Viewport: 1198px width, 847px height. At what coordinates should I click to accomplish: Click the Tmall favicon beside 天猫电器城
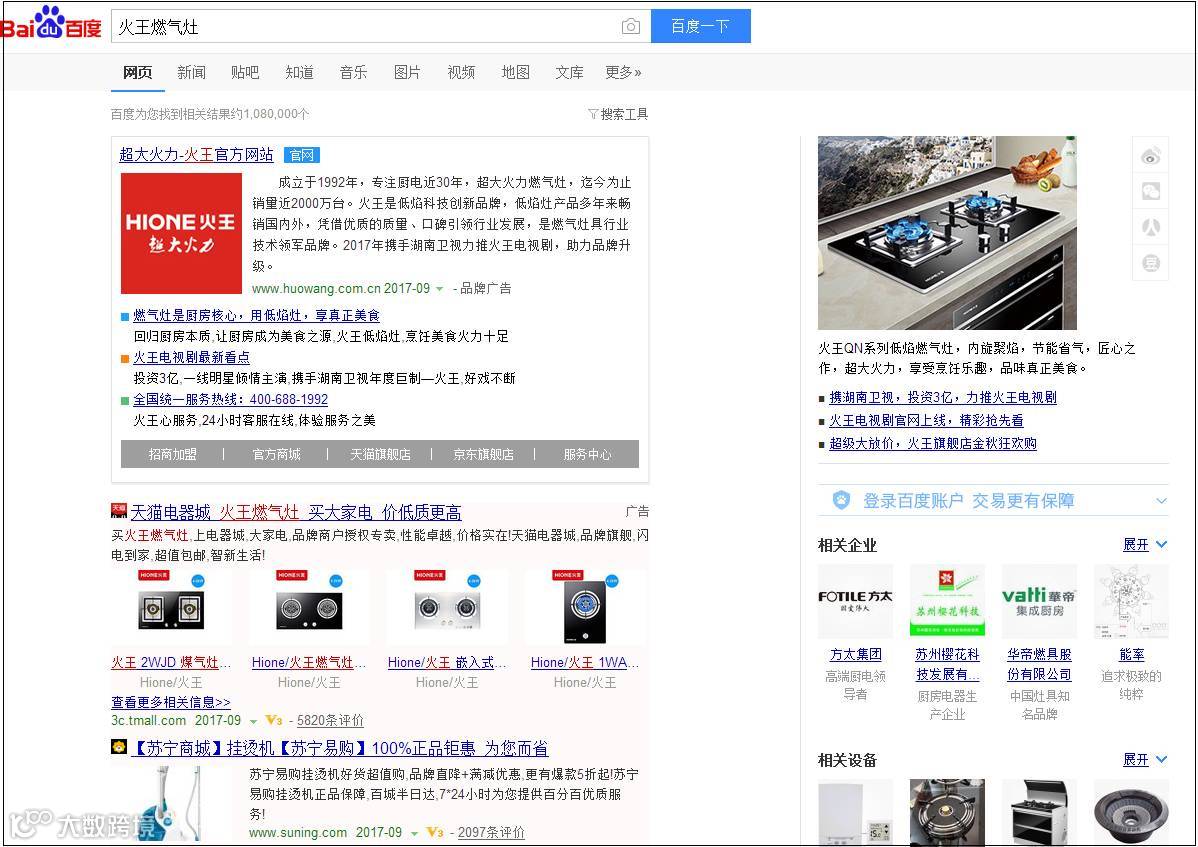pyautogui.click(x=118, y=510)
